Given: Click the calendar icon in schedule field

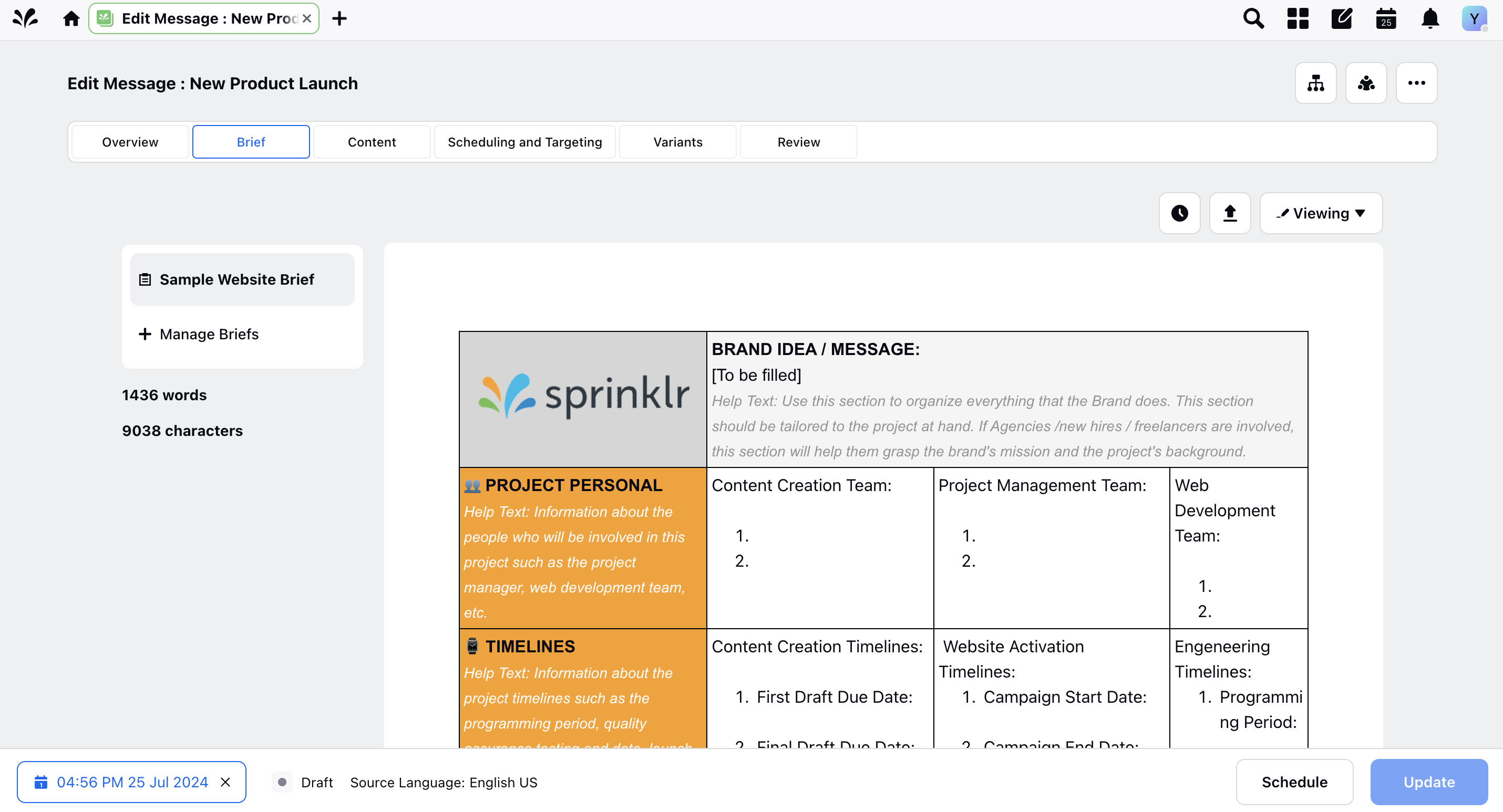Looking at the screenshot, I should (x=41, y=782).
